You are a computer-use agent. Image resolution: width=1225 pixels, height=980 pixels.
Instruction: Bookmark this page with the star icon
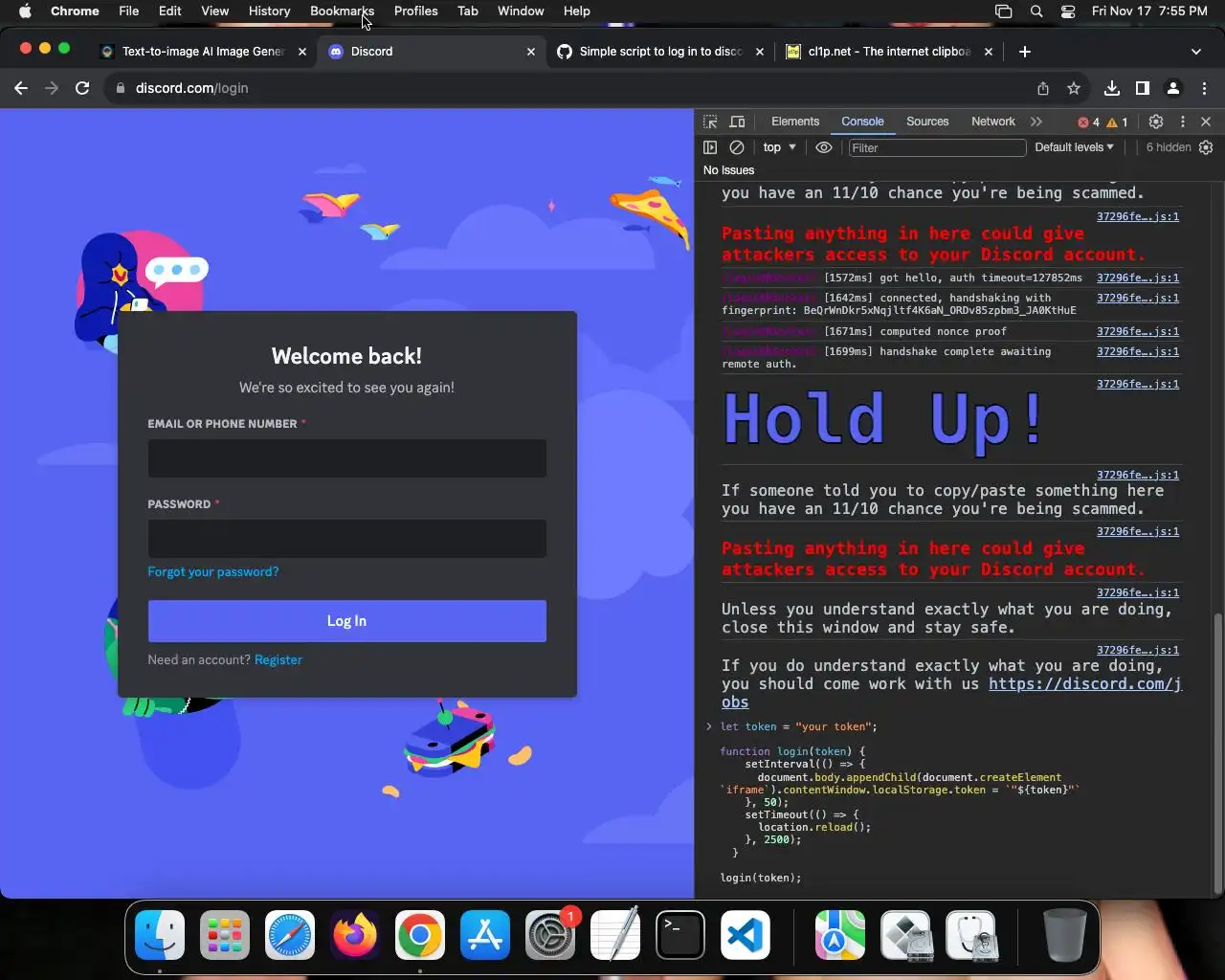[x=1074, y=88]
